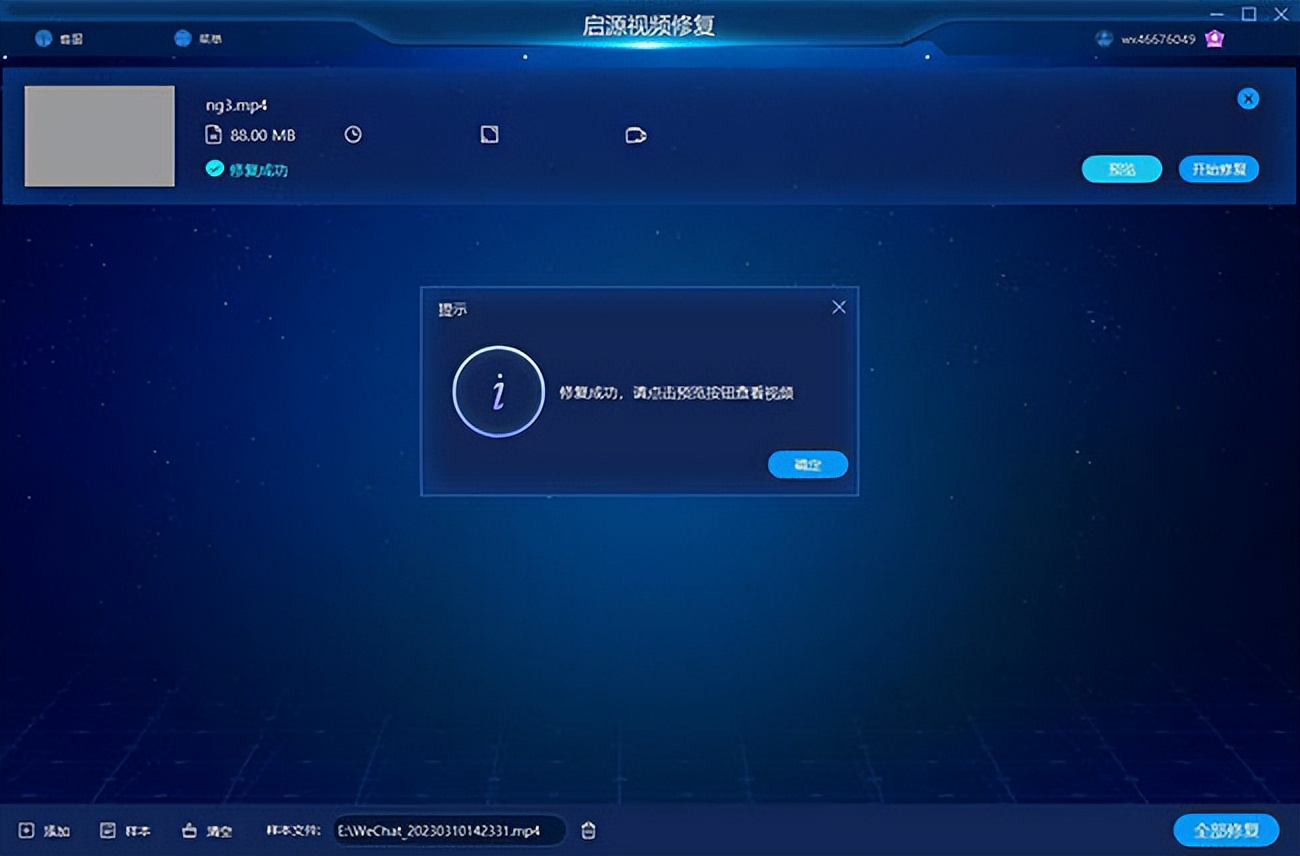The width and height of the screenshot is (1300, 856).
Task: Click the 开始修复 button for ng3.mp4
Action: [1219, 169]
